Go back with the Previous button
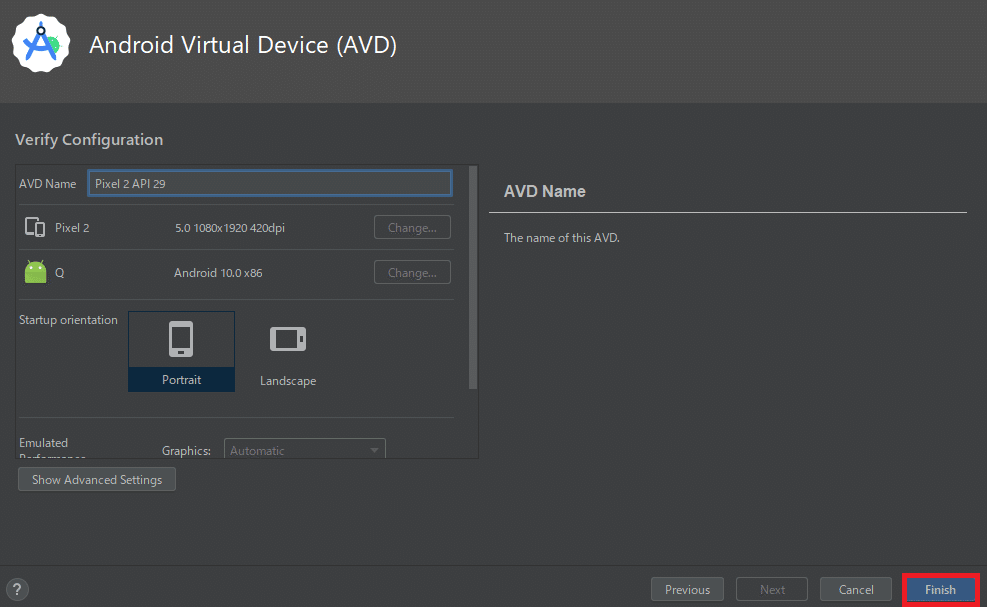Viewport: 987px width, 607px height. click(687, 589)
